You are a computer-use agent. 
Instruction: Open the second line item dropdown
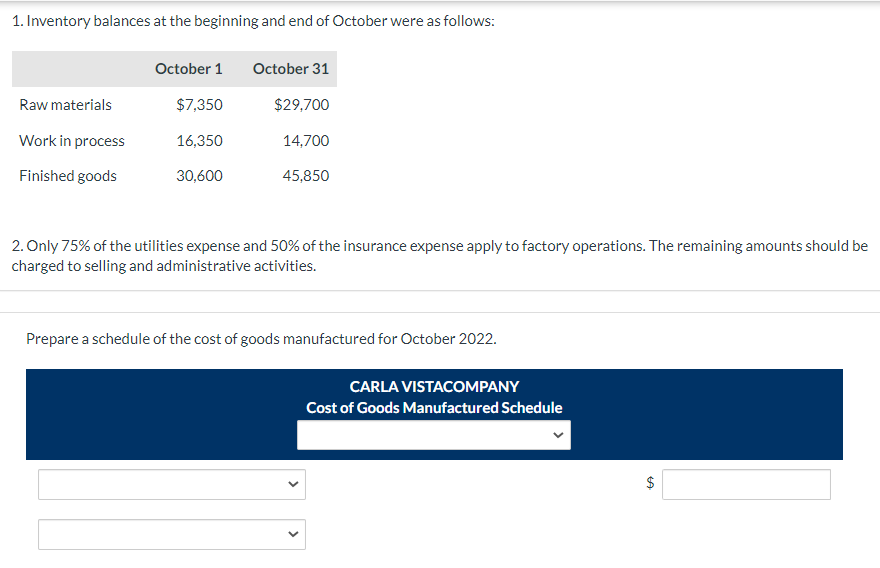172,534
